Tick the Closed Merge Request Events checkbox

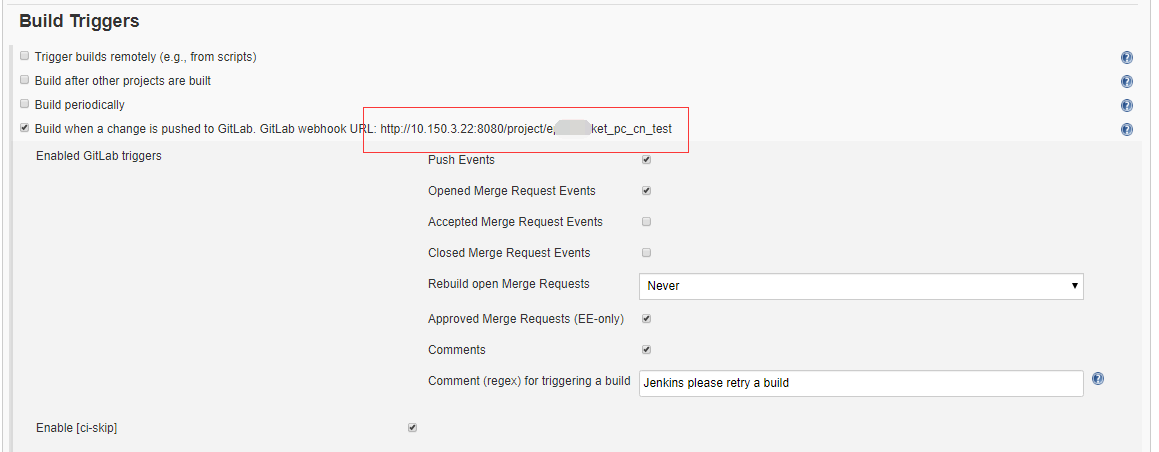coord(647,252)
